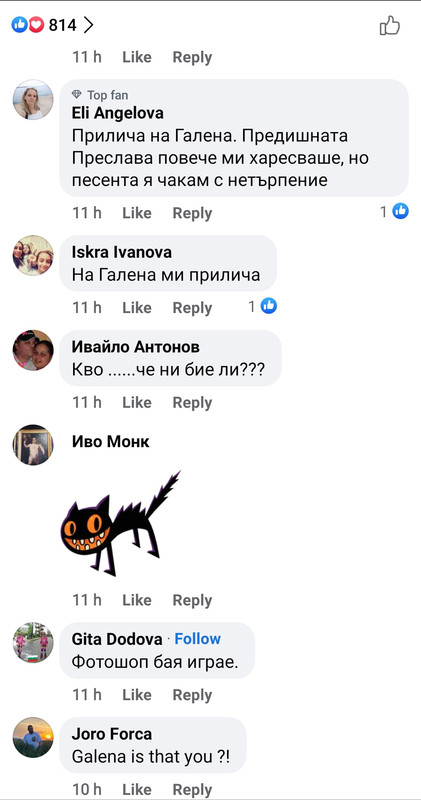Tap the black cat sticker
421x800 pixels.
click(x=120, y=523)
